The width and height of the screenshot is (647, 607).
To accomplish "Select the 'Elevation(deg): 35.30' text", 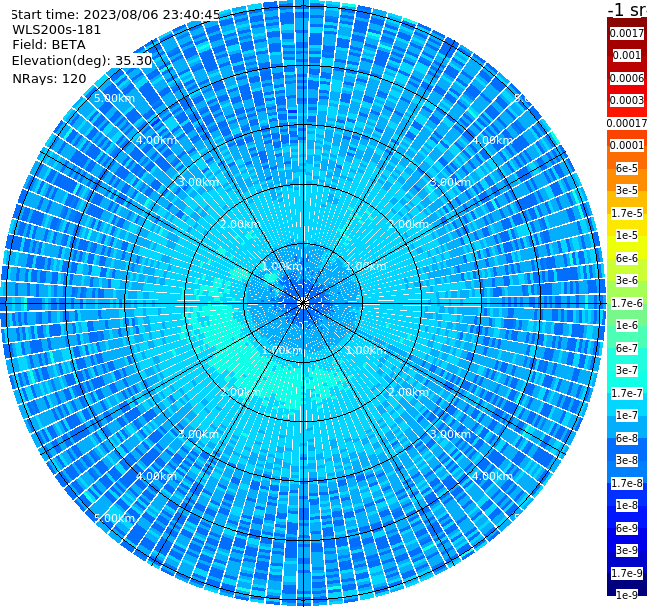I will click(x=82, y=61).
